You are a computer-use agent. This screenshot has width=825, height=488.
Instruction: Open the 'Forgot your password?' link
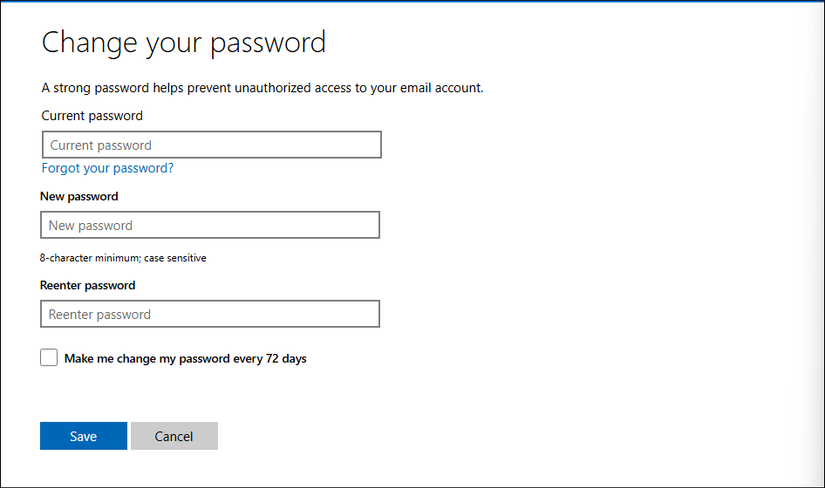coord(108,168)
